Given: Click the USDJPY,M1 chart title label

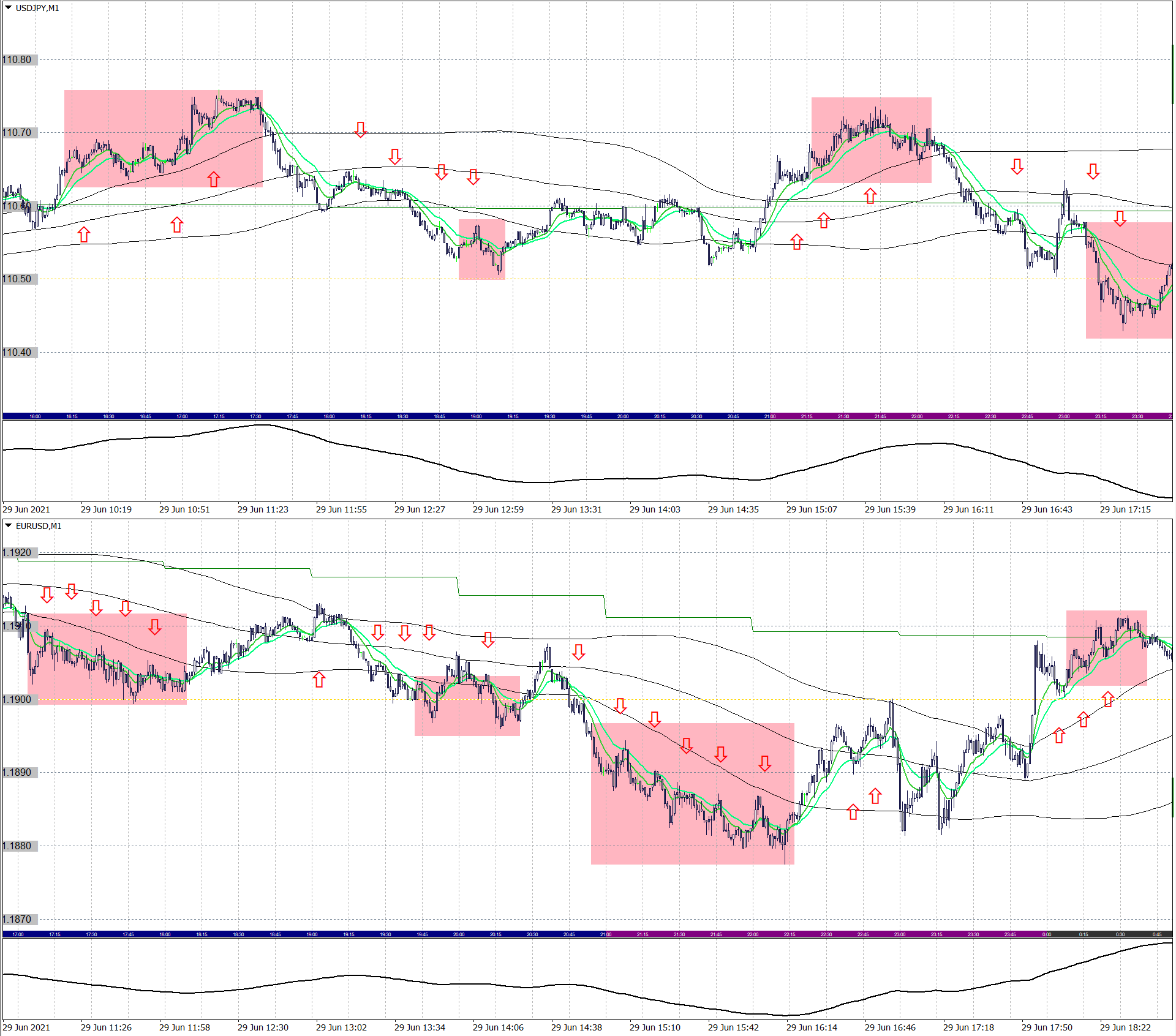Looking at the screenshot, I should (37, 8).
